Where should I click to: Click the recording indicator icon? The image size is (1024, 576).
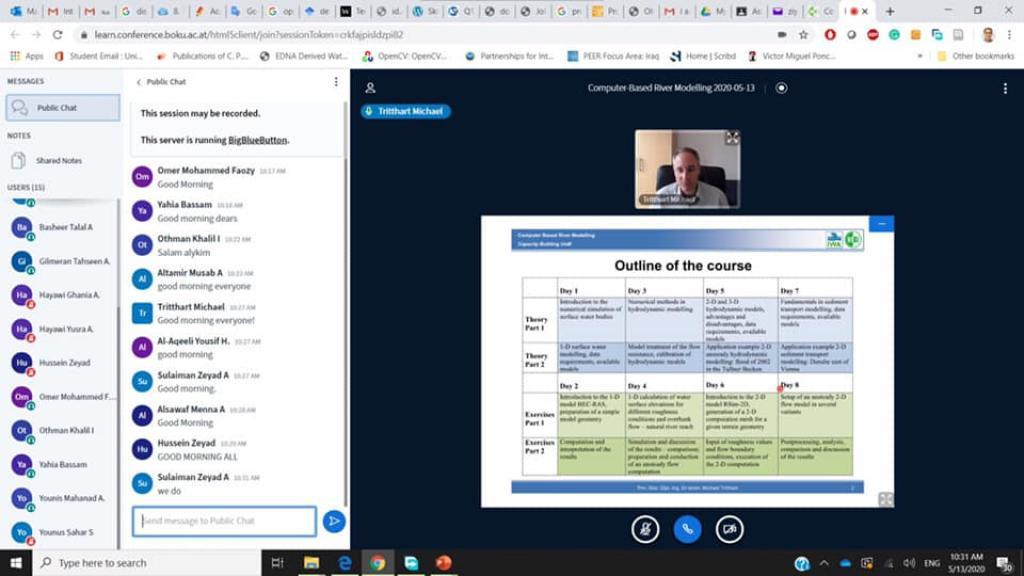point(781,88)
